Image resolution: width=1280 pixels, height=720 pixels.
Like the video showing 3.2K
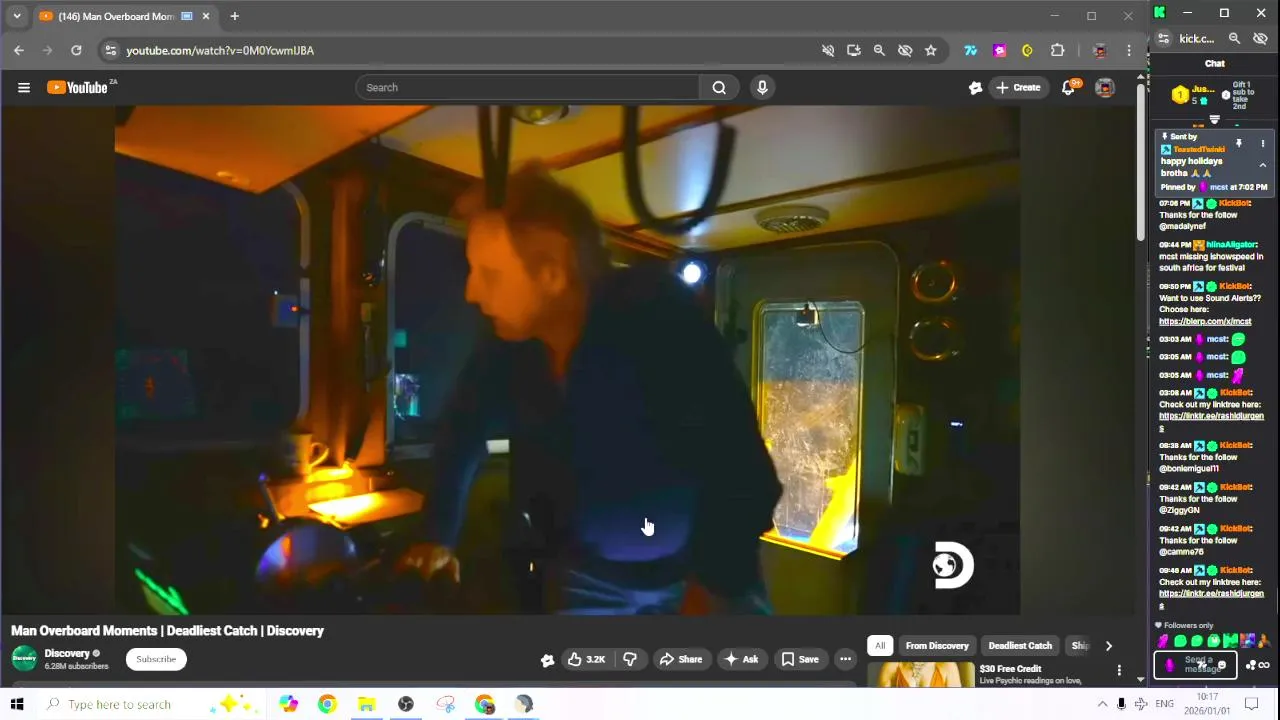pos(587,659)
